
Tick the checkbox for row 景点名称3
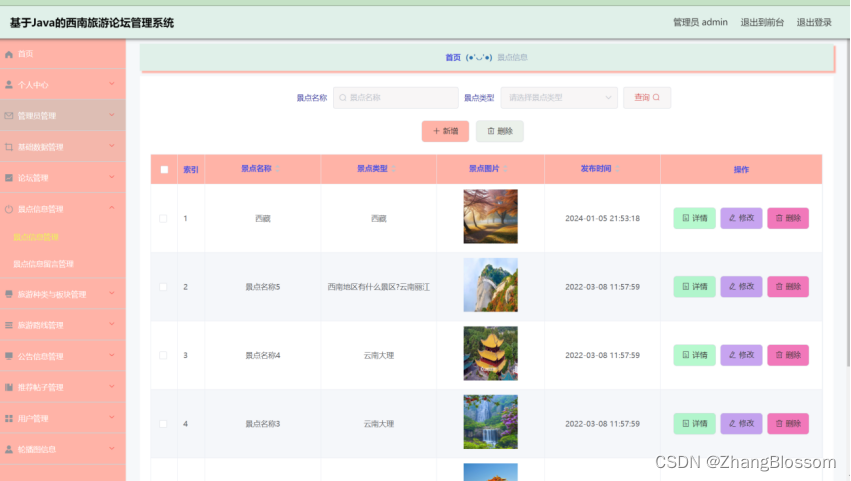coord(163,423)
